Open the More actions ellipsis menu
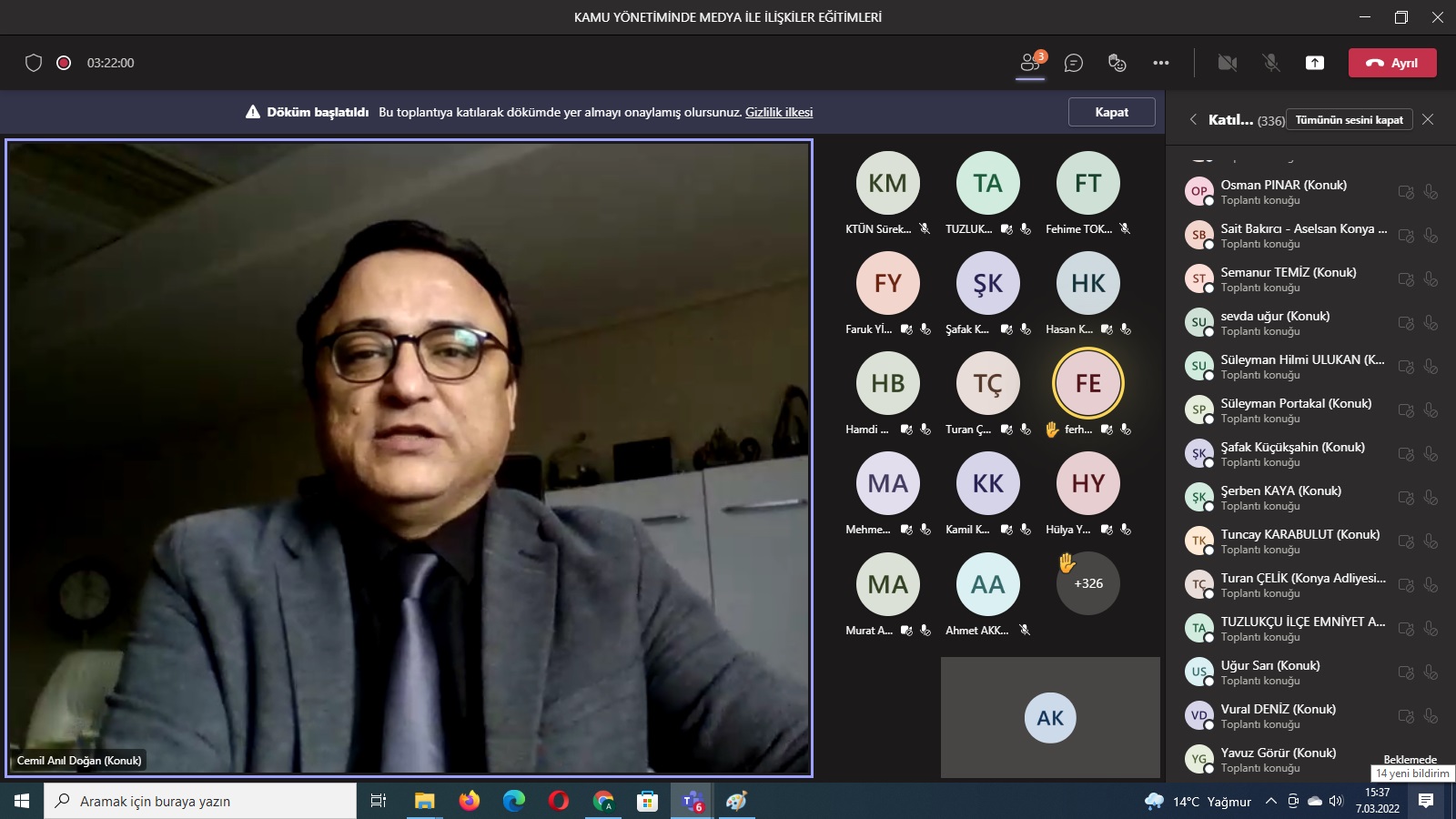The height and width of the screenshot is (819, 1456). point(1161,63)
